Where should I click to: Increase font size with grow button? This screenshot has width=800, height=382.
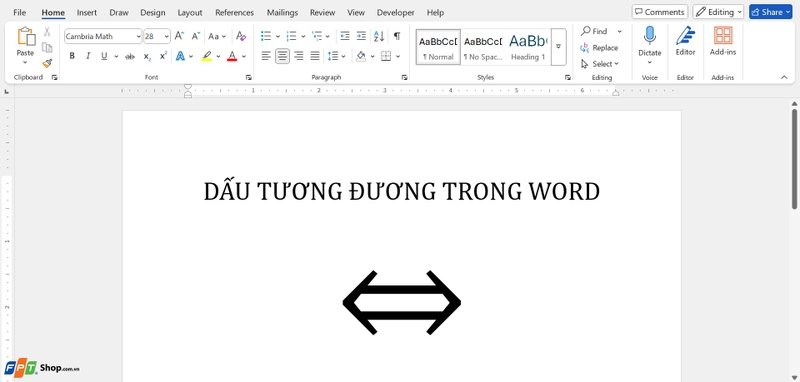[x=179, y=36]
